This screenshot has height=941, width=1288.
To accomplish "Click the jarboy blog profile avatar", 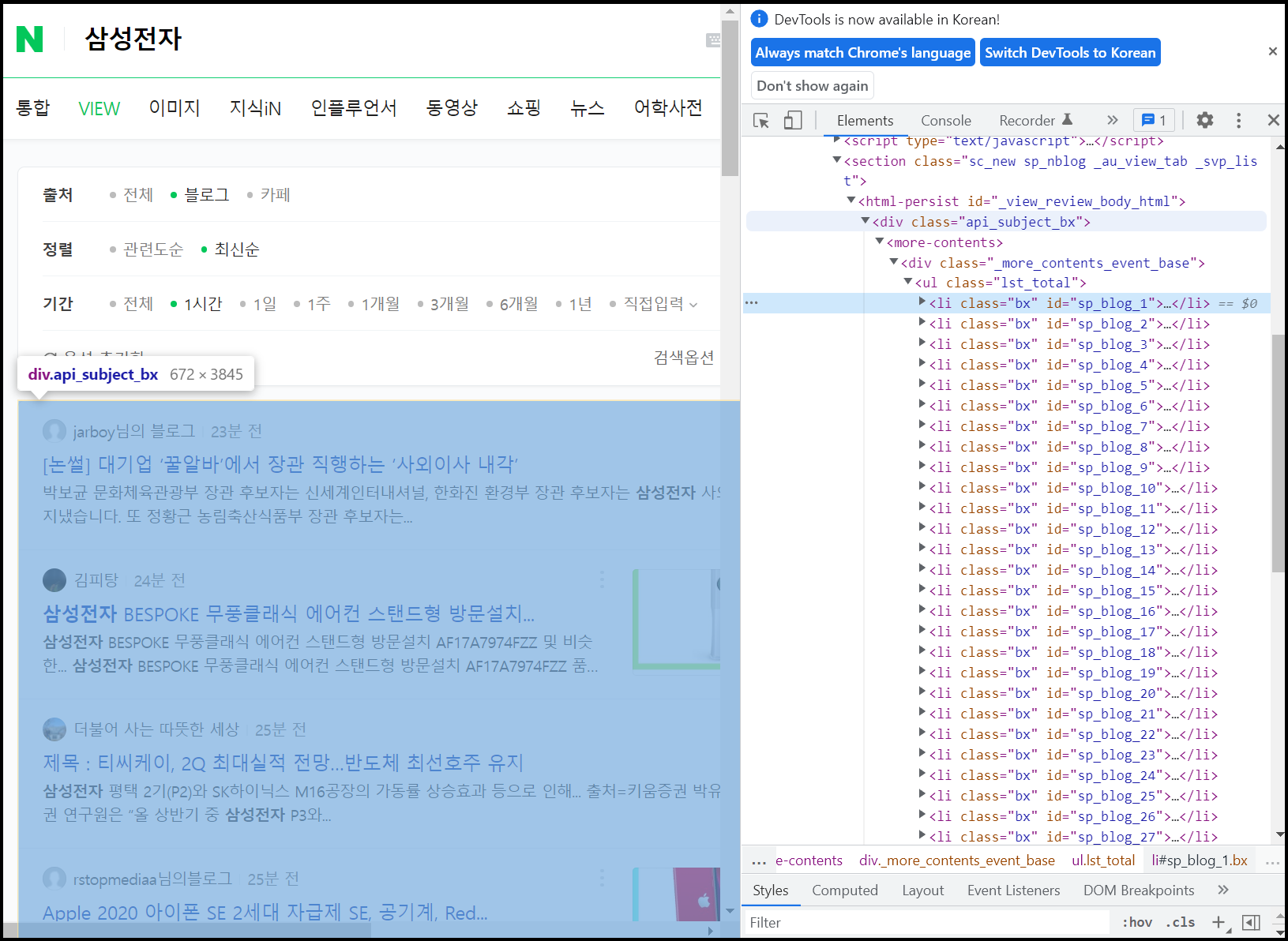I will pyautogui.click(x=54, y=431).
